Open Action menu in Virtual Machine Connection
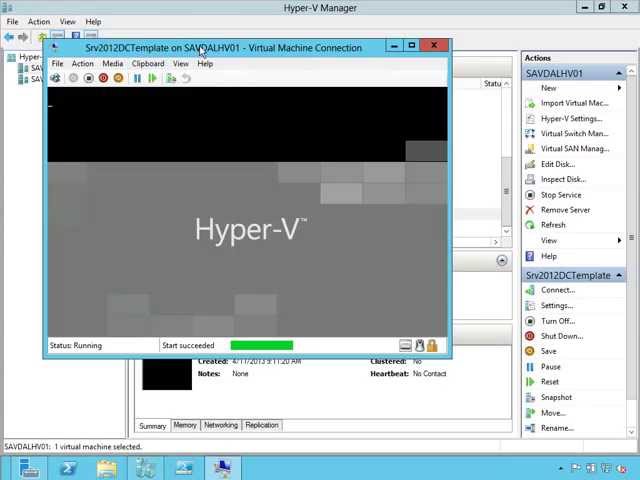The height and width of the screenshot is (480, 640). click(x=82, y=64)
